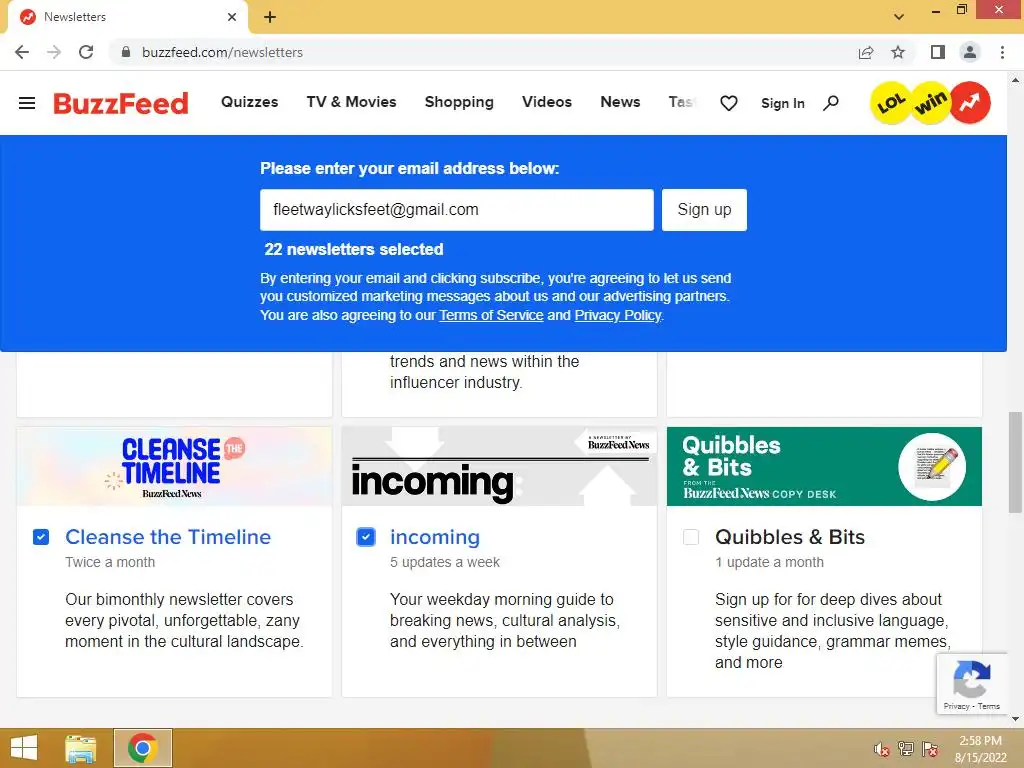Select the Newsletters browser tab
Image resolution: width=1024 pixels, height=768 pixels.
point(127,17)
